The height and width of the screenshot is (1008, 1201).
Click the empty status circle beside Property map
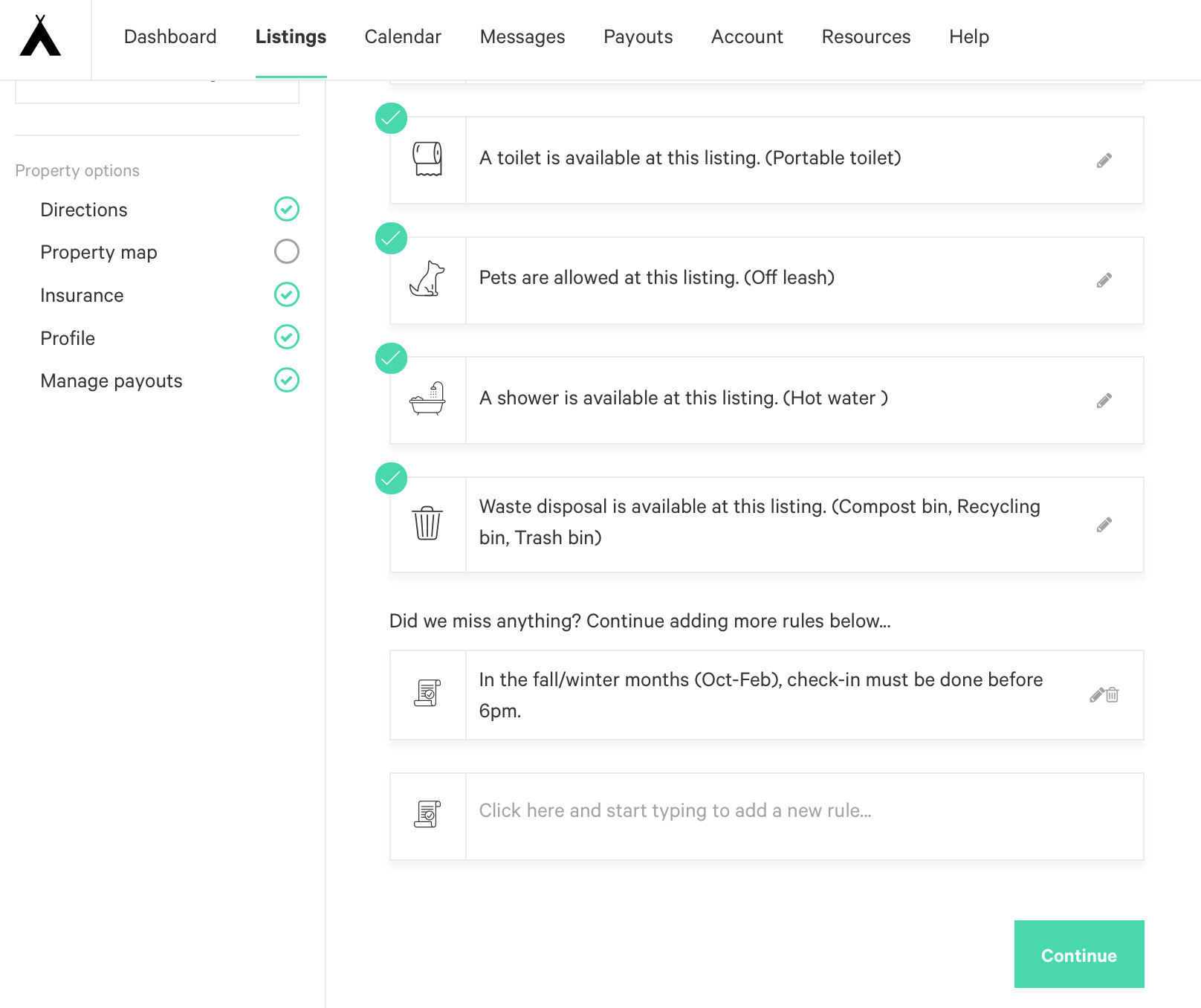[x=287, y=251]
